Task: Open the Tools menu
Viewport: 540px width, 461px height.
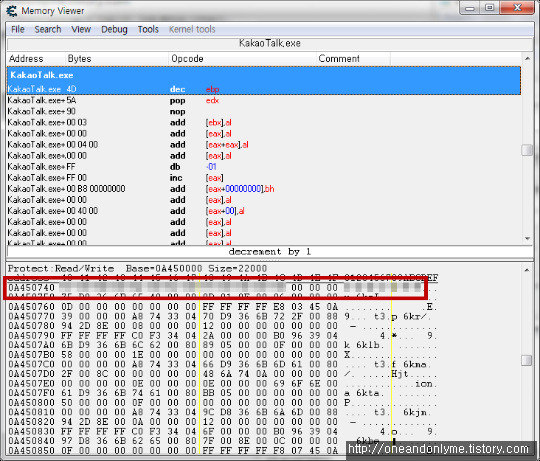Action: [148, 30]
